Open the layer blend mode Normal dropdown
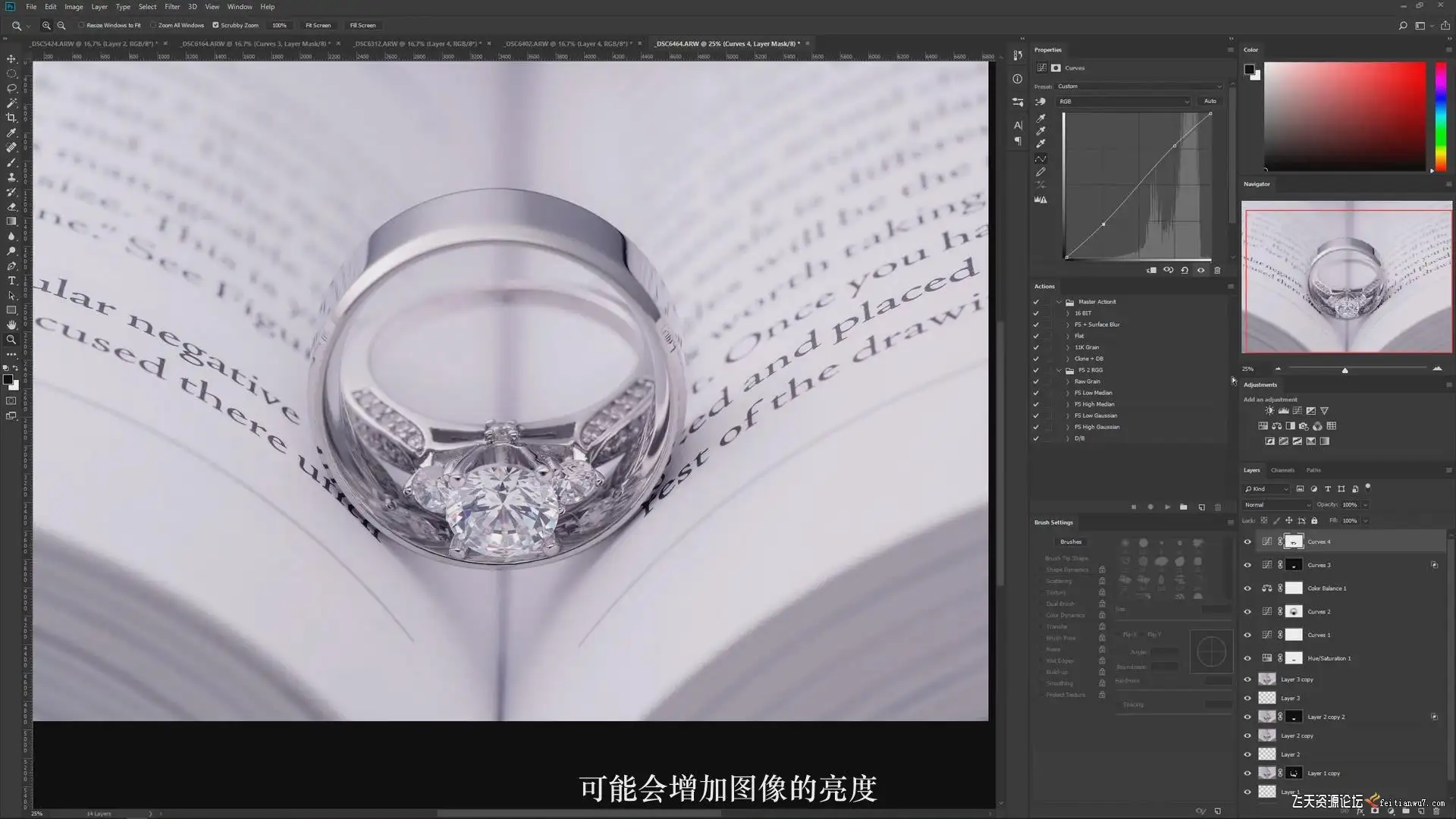 point(1277,505)
